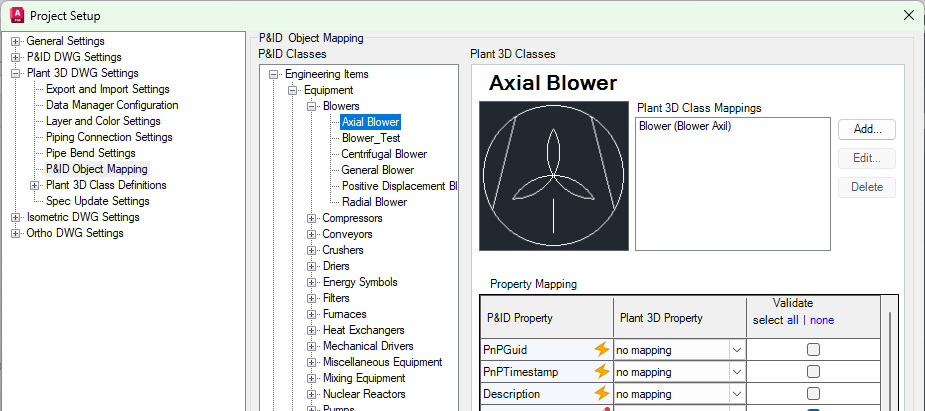The height and width of the screenshot is (411, 925).
Task: Click the lightning icon beside PnPTimestamp
Action: point(601,372)
